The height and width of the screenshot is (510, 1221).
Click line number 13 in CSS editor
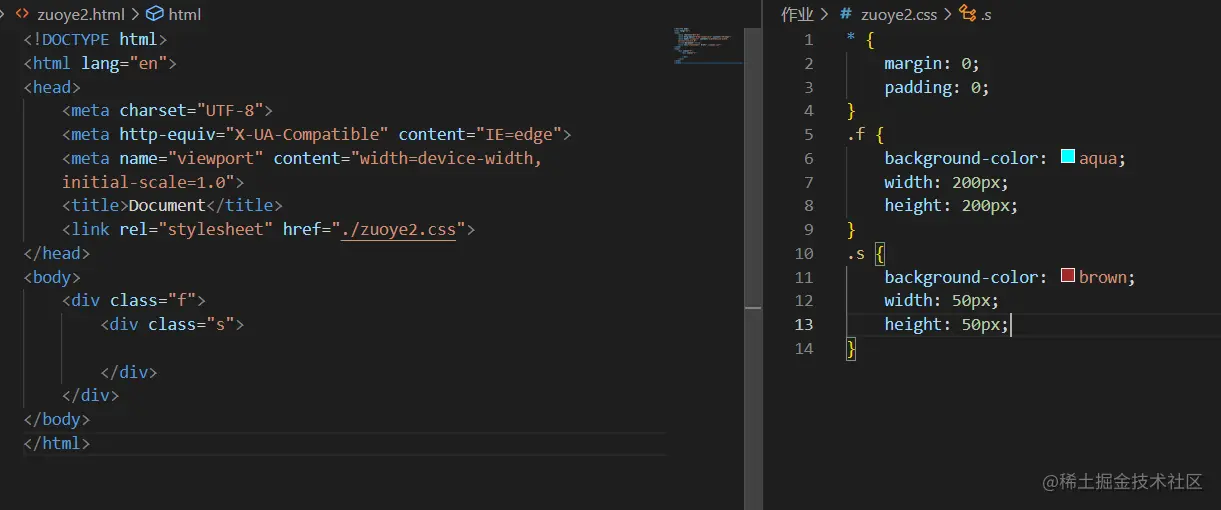[x=804, y=324]
